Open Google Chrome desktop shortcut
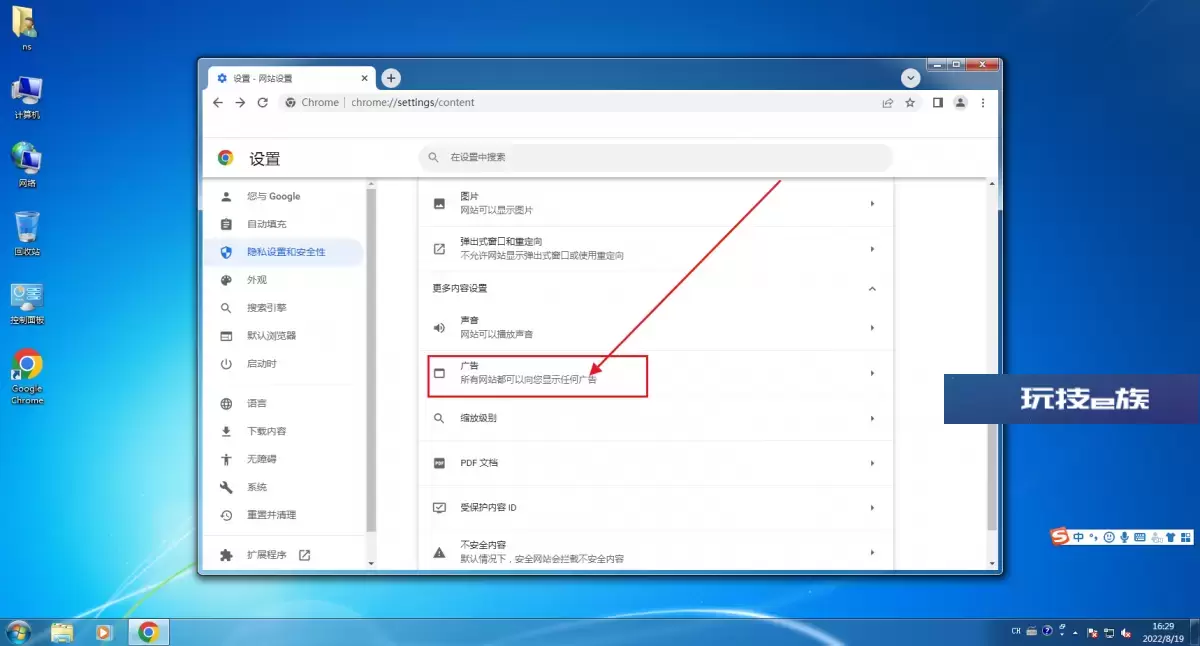 [27, 377]
